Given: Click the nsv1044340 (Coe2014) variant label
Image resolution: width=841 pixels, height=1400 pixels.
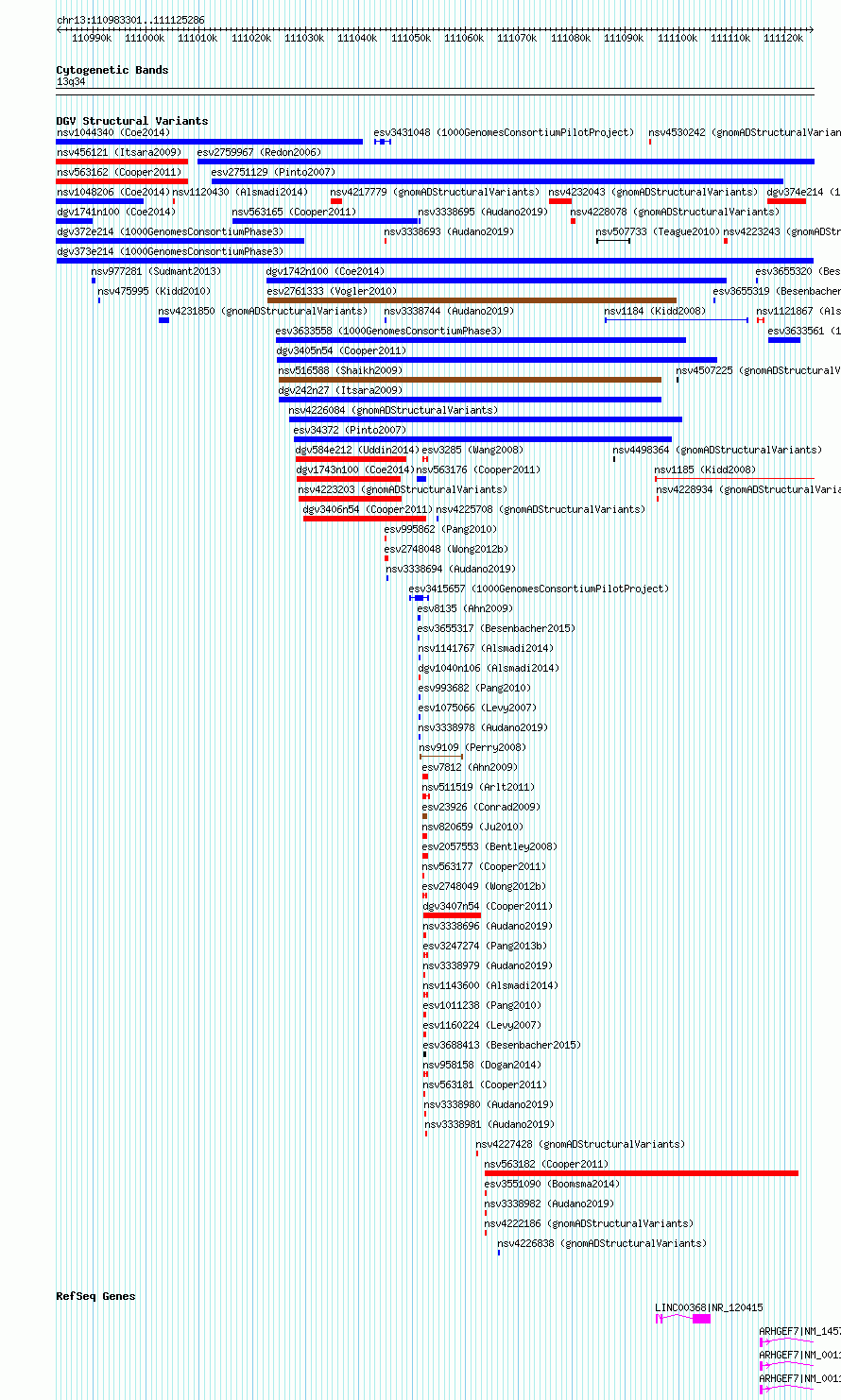Looking at the screenshot, I should (x=113, y=132).
